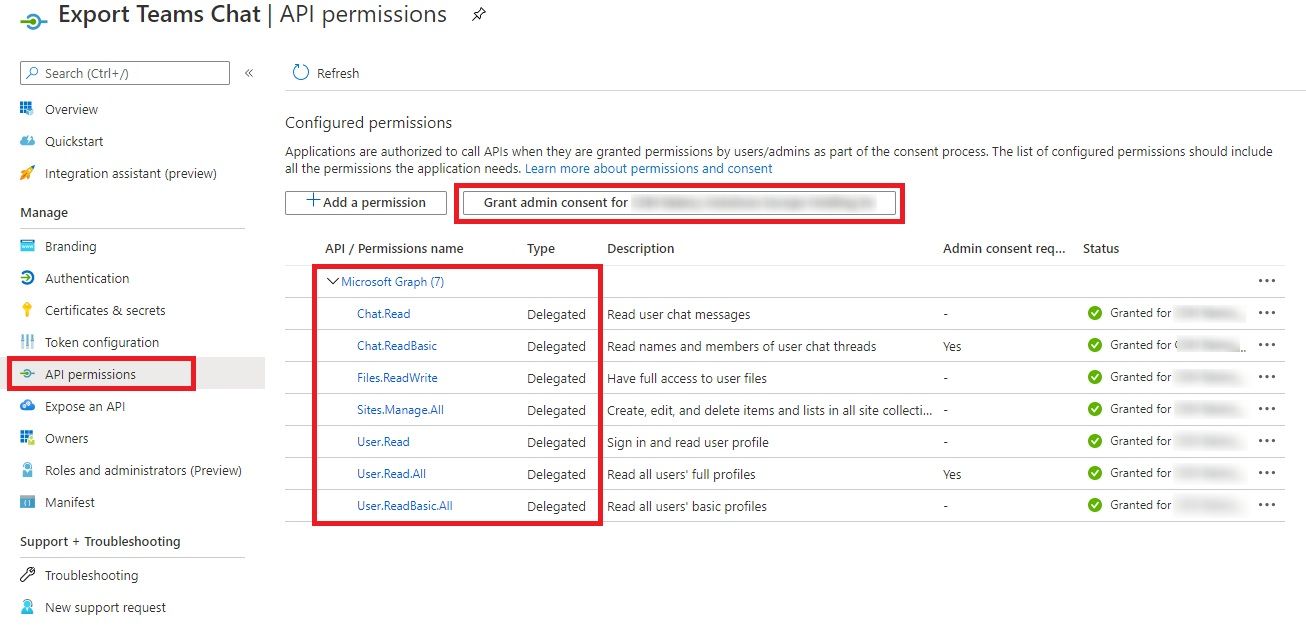
Task: Click the green granted checkmark for Chat.Read
Action: pos(1095,313)
